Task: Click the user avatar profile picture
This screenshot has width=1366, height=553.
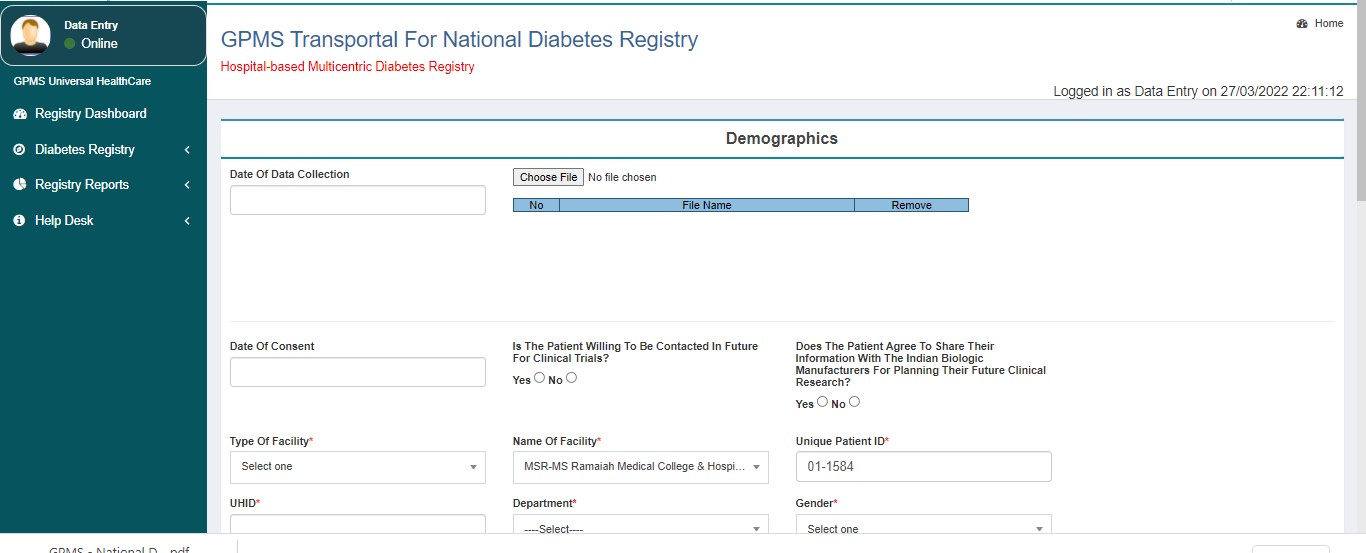Action: 30,35
